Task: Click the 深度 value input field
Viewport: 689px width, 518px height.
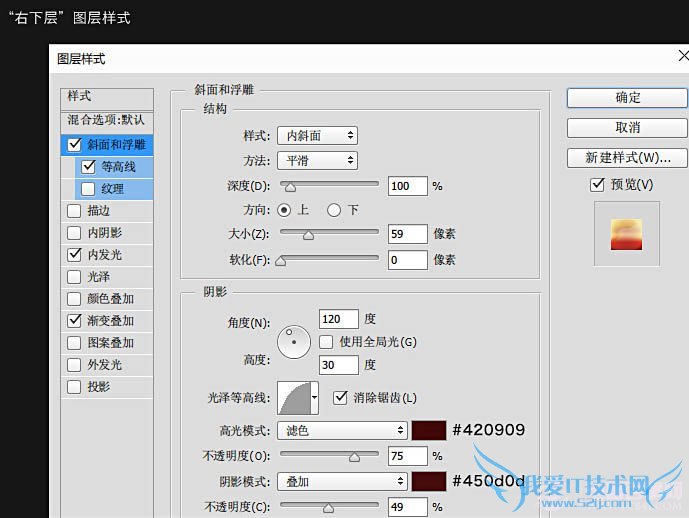Action: 406,186
